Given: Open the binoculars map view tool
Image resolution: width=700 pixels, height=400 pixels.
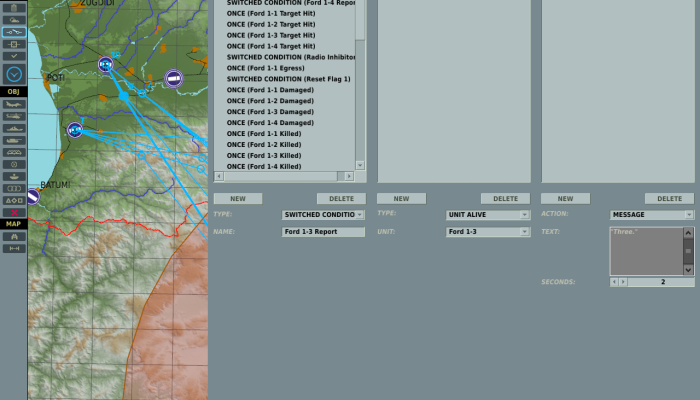Looking at the screenshot, I should [14, 237].
